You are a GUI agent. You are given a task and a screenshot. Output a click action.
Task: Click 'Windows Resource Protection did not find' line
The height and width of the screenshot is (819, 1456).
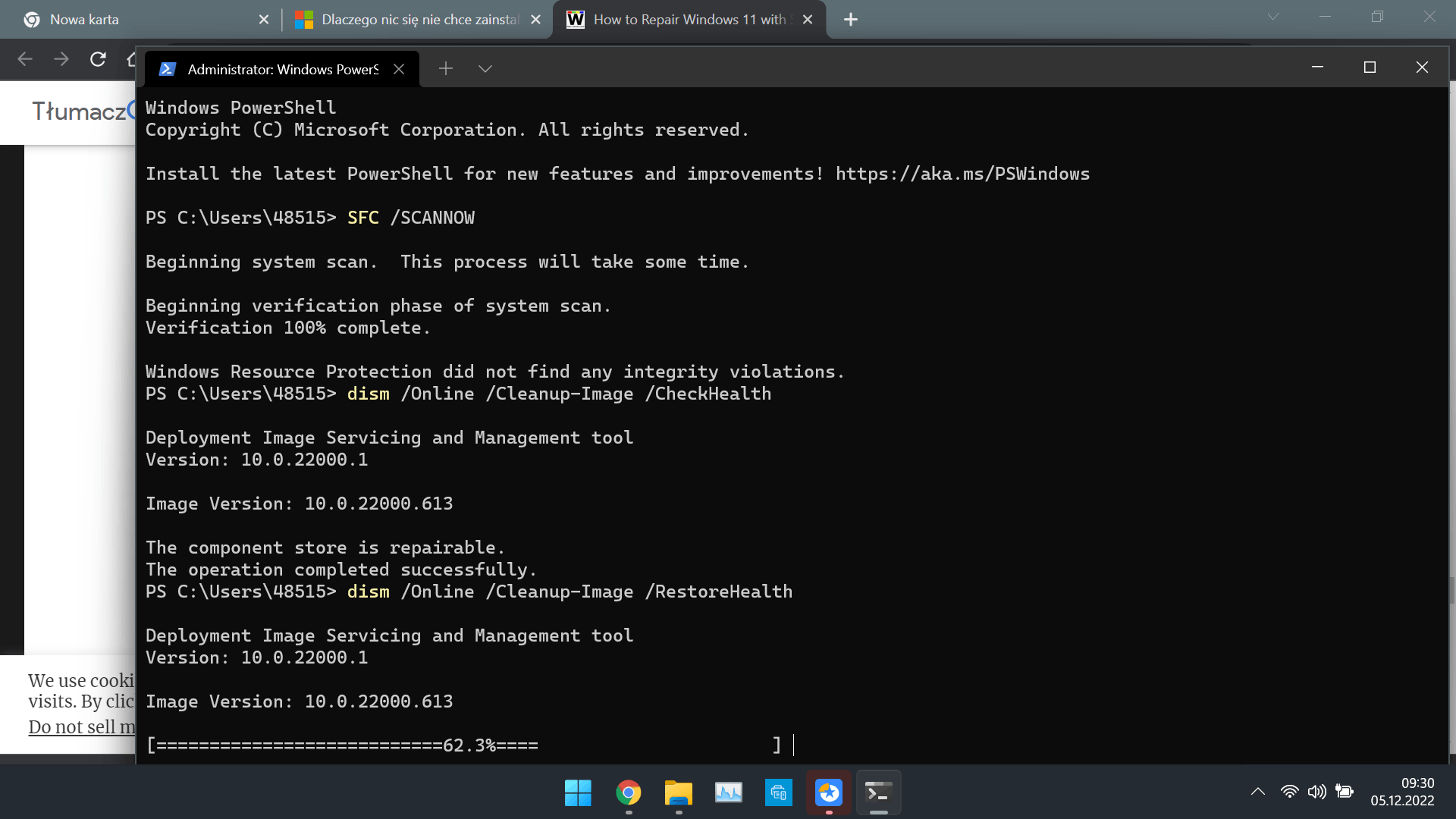coord(495,372)
